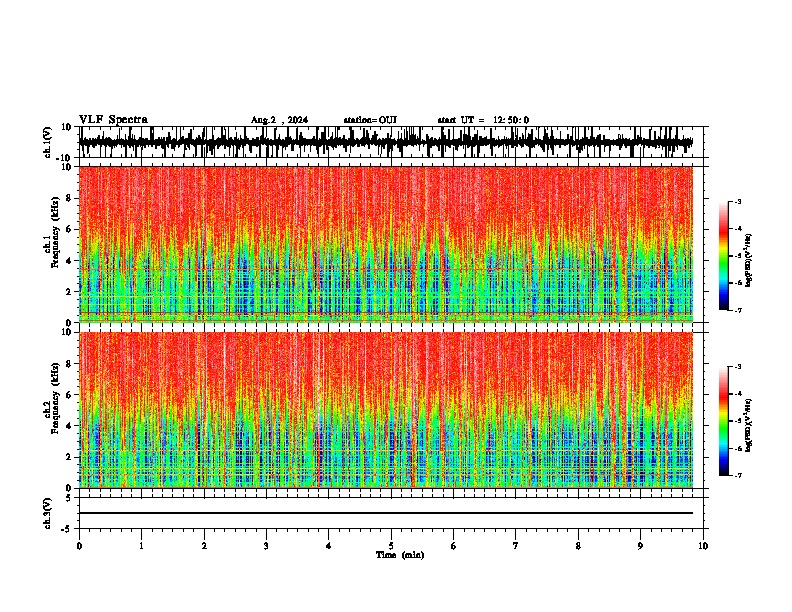Image resolution: width=792 pixels, height=612 pixels.
Task: Click the "station=OUI" header label
Action: click(x=370, y=120)
